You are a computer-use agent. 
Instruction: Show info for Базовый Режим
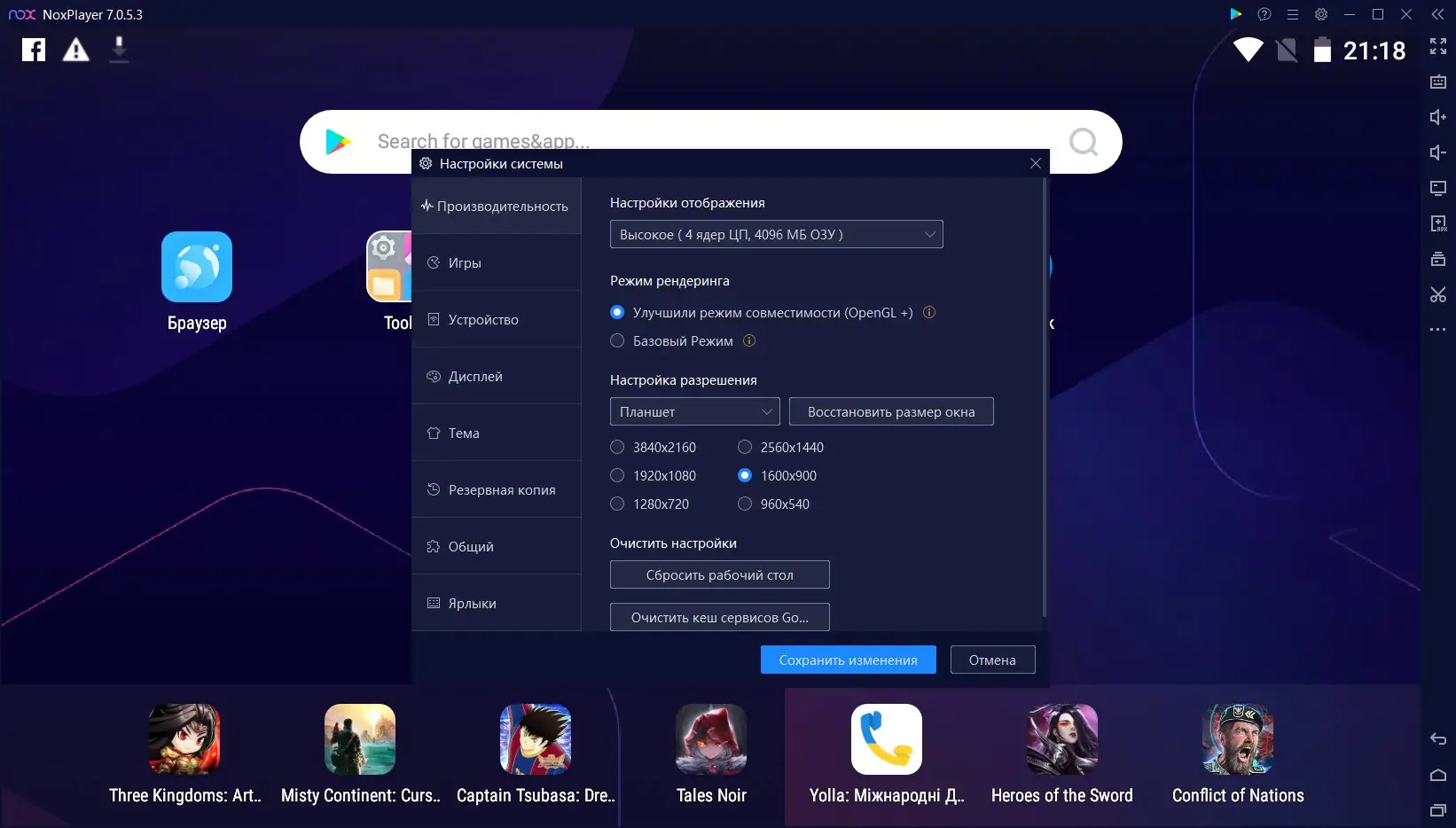pyautogui.click(x=749, y=340)
